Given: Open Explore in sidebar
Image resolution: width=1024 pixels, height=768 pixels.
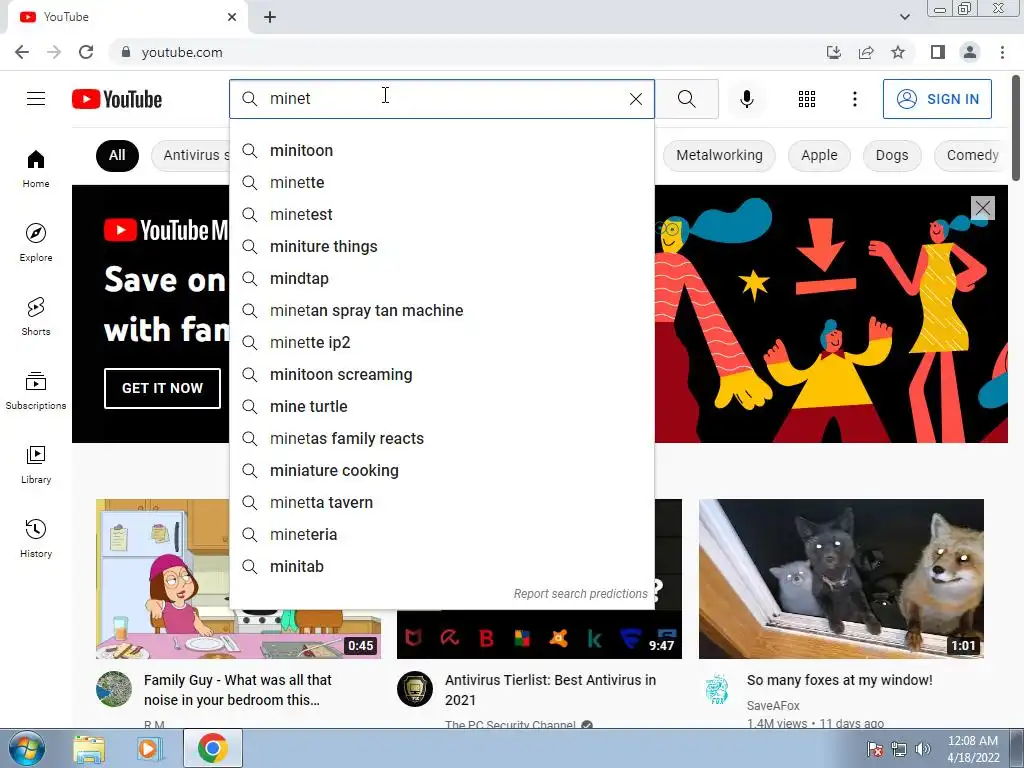Looking at the screenshot, I should 36,242.
